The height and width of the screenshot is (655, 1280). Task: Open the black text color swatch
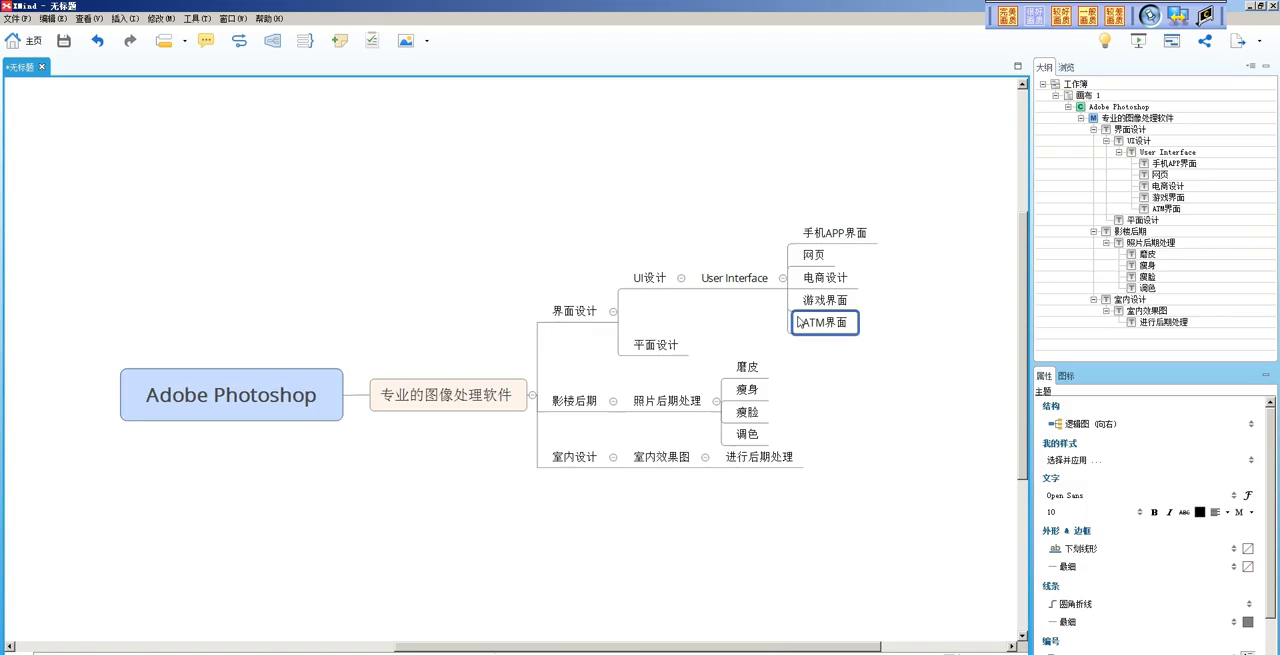(1200, 513)
